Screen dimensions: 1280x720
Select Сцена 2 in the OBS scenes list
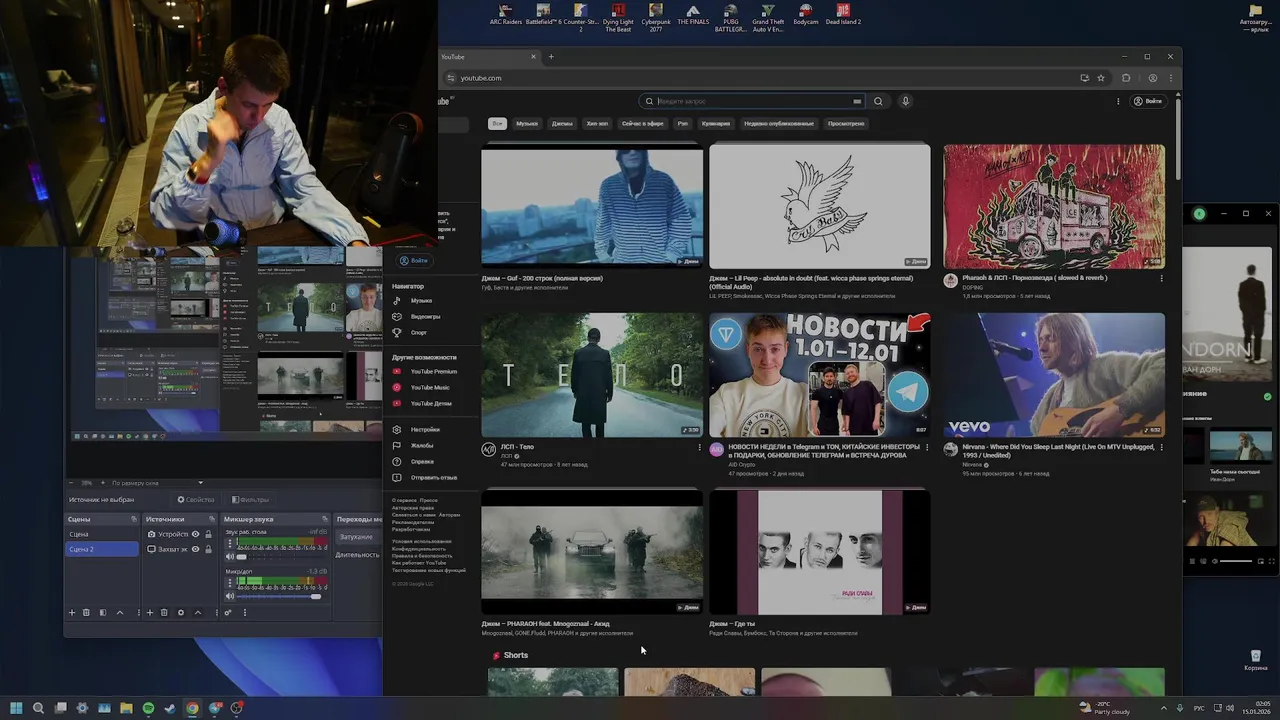100,549
